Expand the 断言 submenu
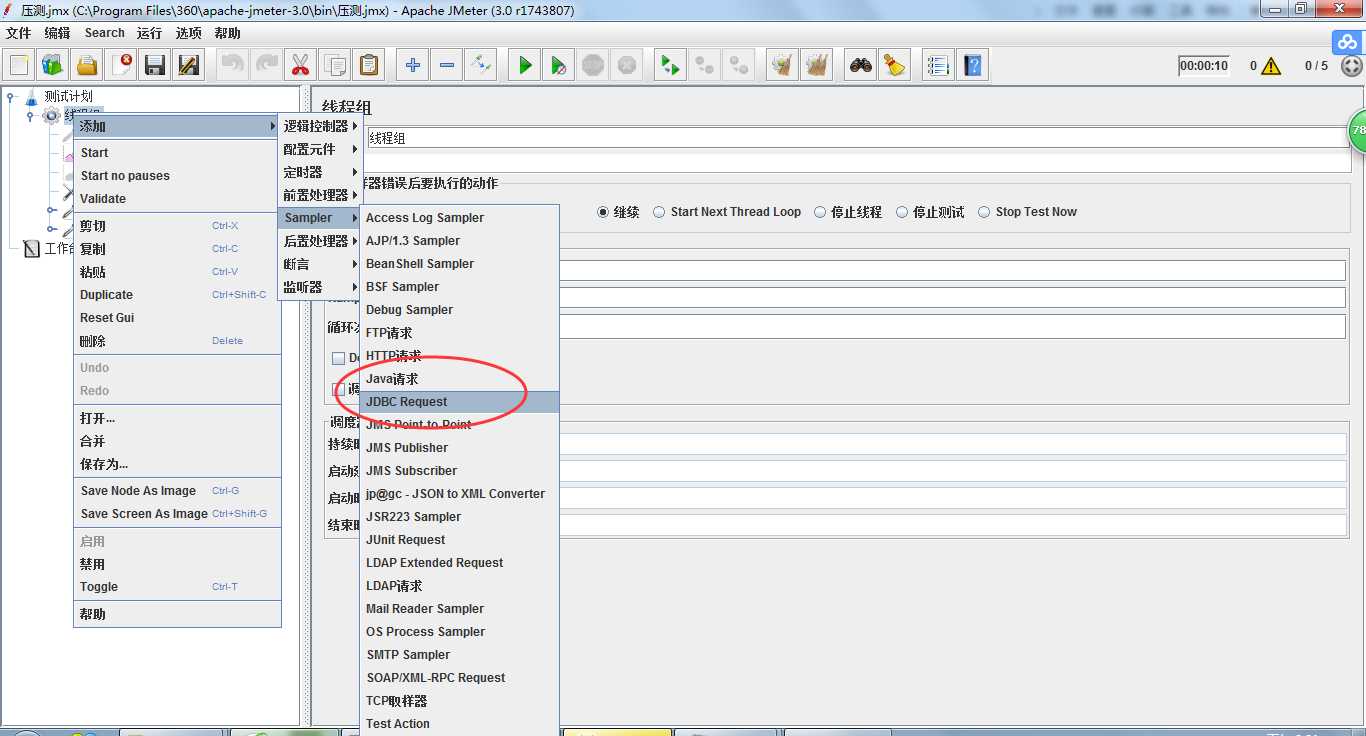This screenshot has width=1366, height=736. tap(320, 264)
